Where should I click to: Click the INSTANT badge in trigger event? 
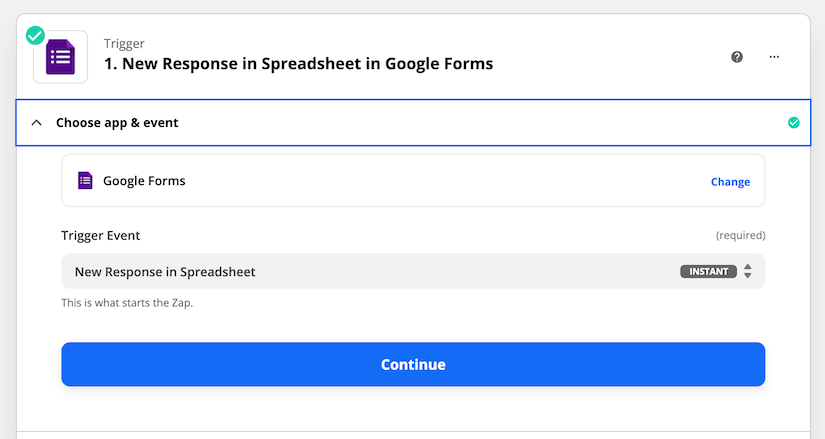pos(708,272)
